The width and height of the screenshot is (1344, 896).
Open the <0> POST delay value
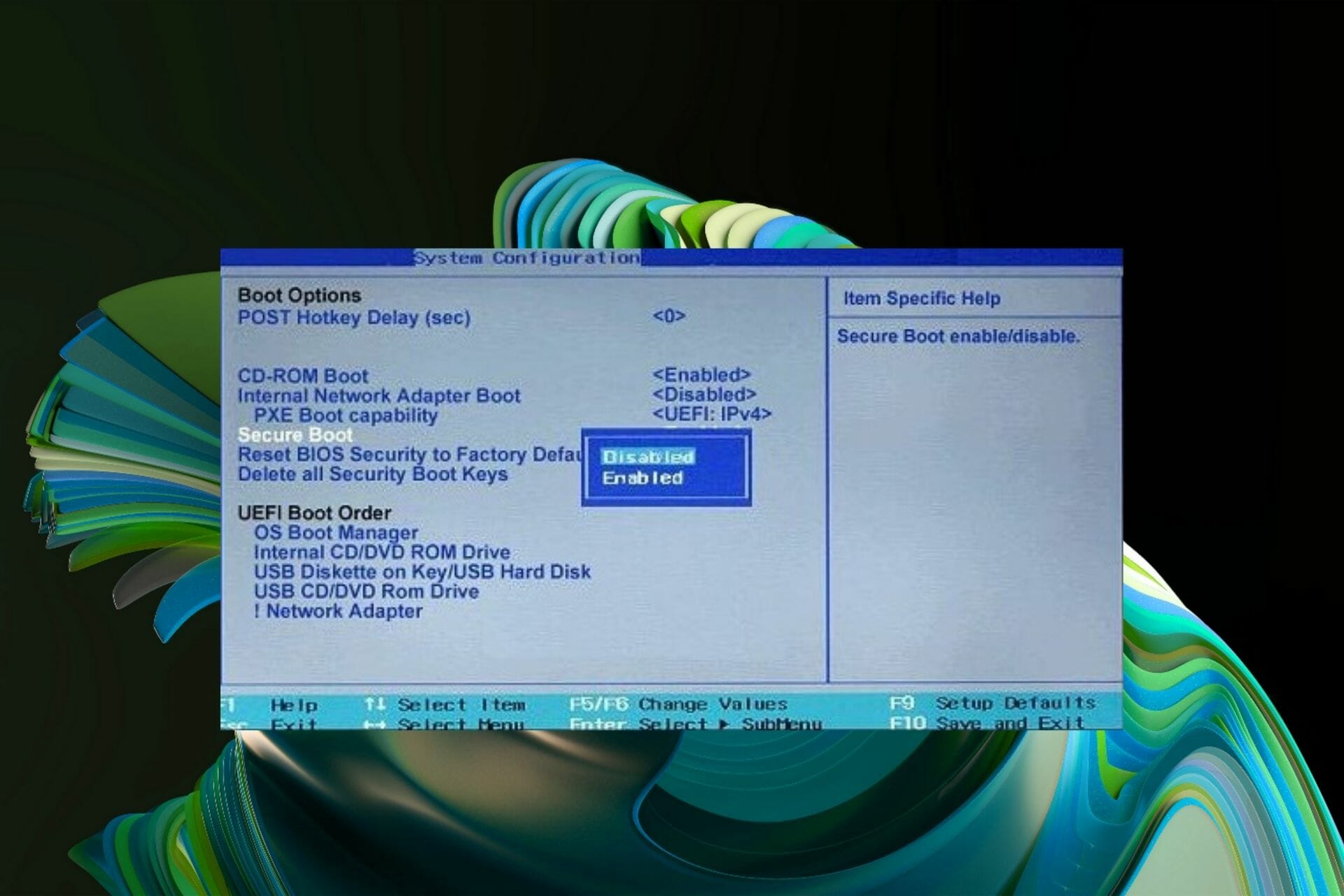click(x=669, y=316)
